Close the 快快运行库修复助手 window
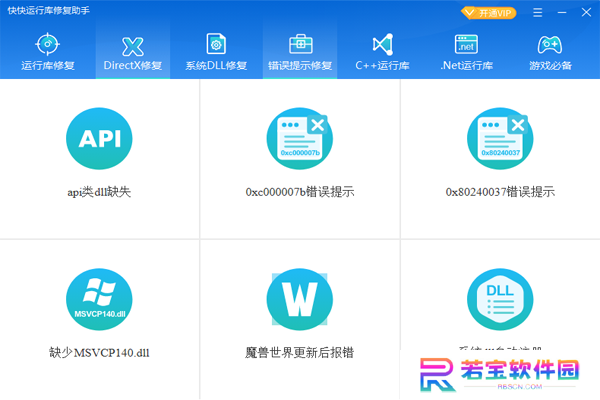Screen dimensions: 600x400 [x=586, y=13]
